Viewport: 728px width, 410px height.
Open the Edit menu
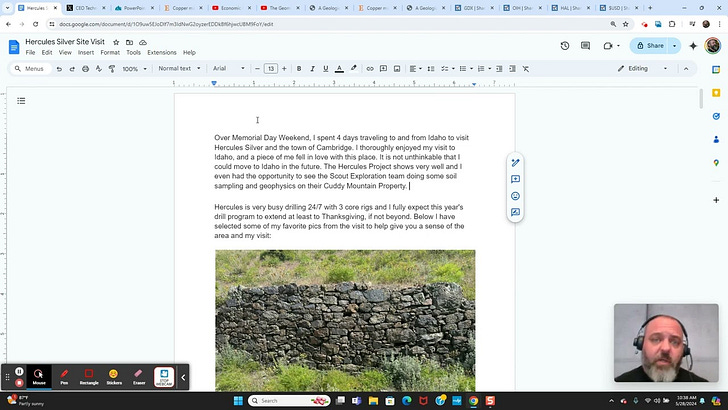click(47, 52)
